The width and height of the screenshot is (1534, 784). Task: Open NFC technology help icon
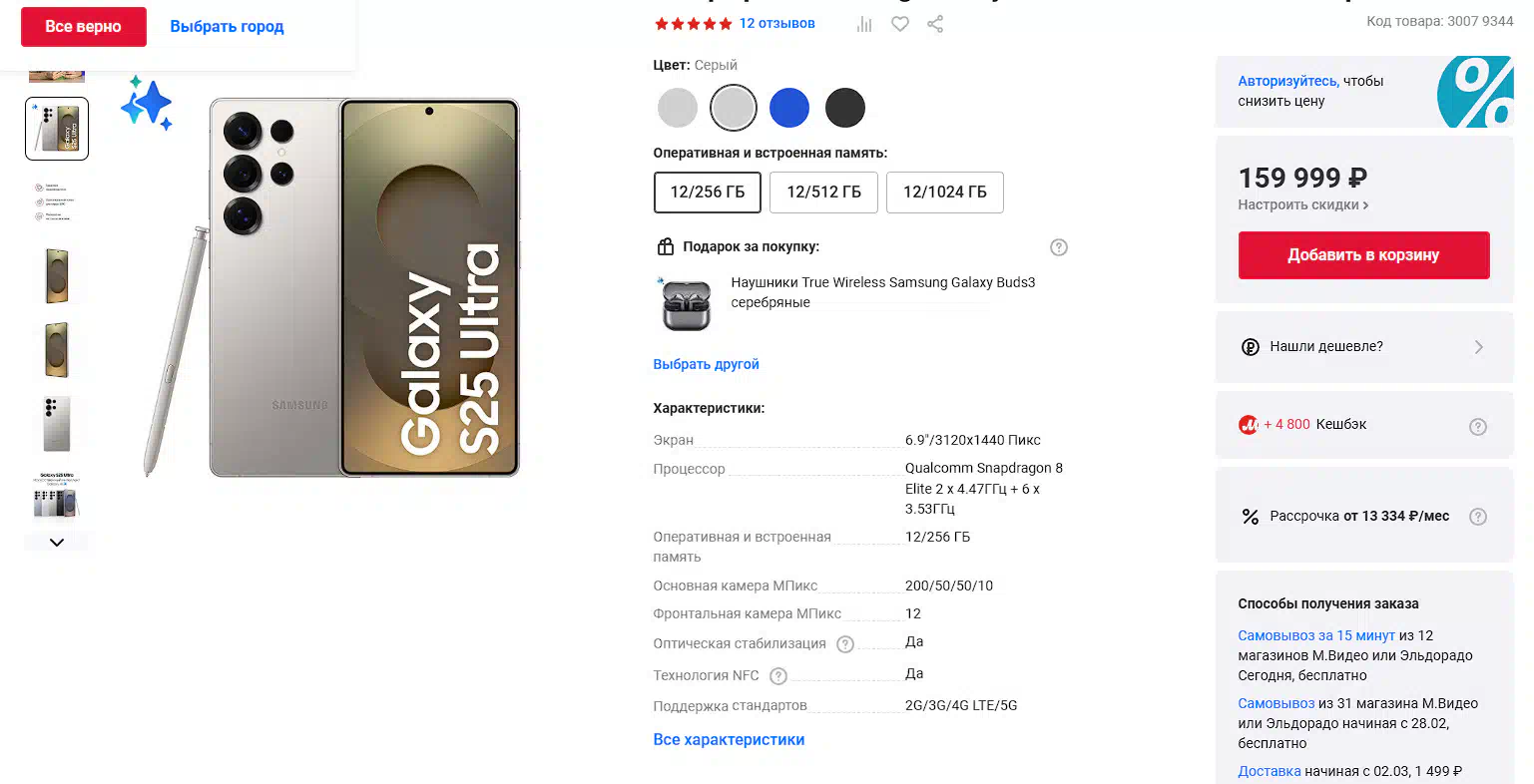pos(778,676)
